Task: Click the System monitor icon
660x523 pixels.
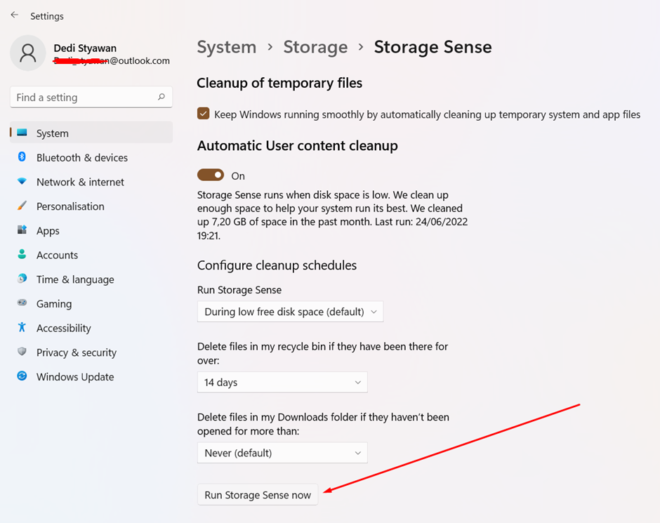Action: tap(22, 133)
